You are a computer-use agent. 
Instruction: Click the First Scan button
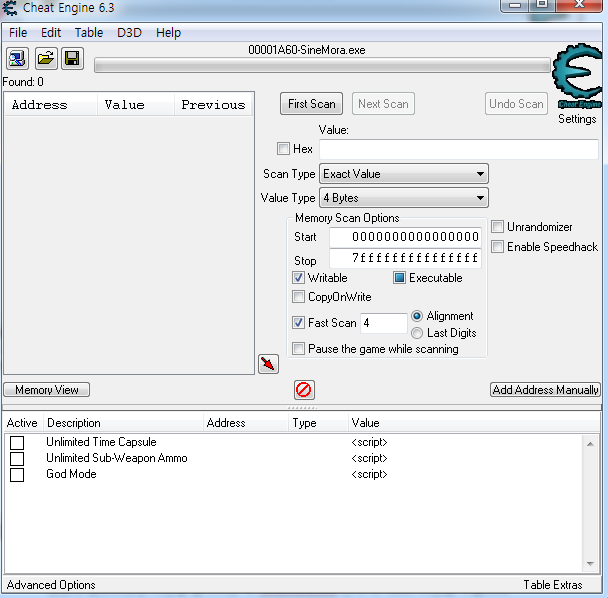click(311, 104)
